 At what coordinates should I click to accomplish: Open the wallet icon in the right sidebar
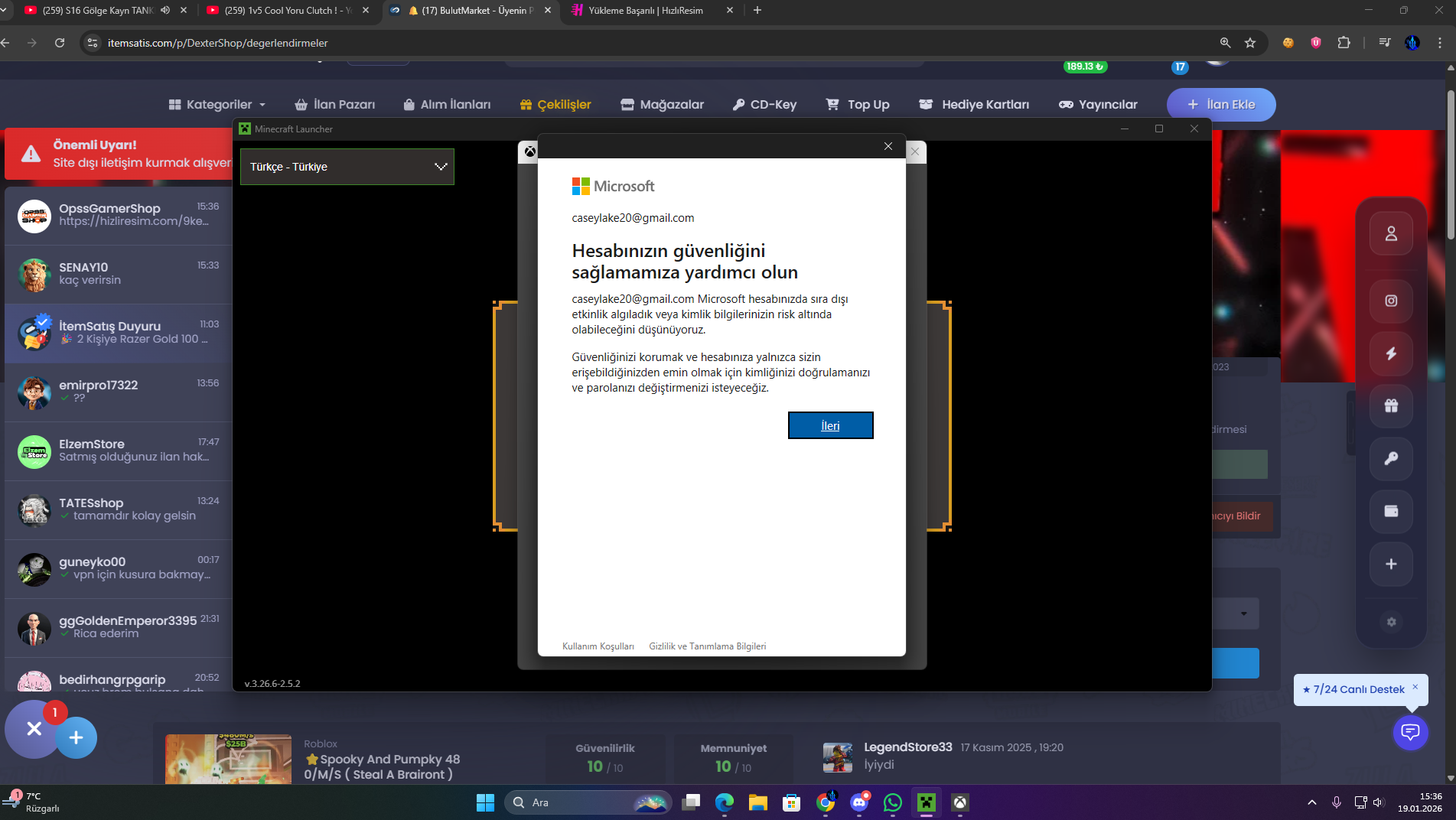(1391, 511)
